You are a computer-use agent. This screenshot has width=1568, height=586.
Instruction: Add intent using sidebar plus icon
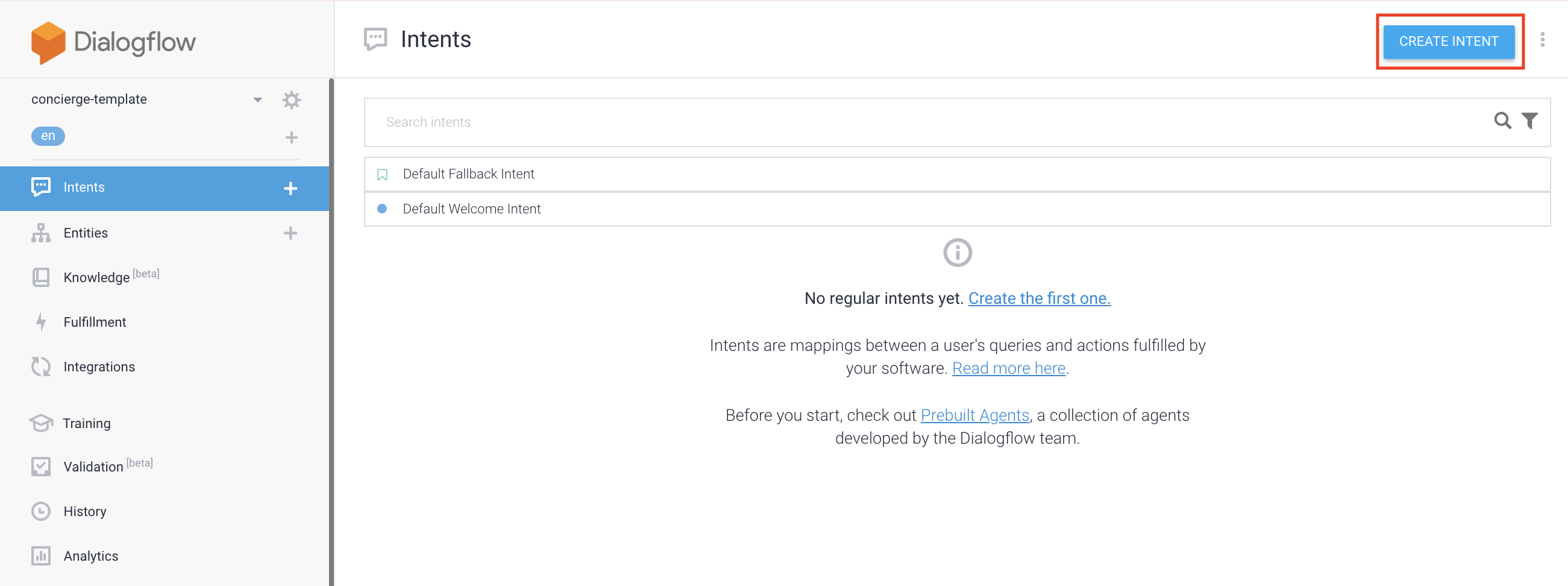pos(290,188)
